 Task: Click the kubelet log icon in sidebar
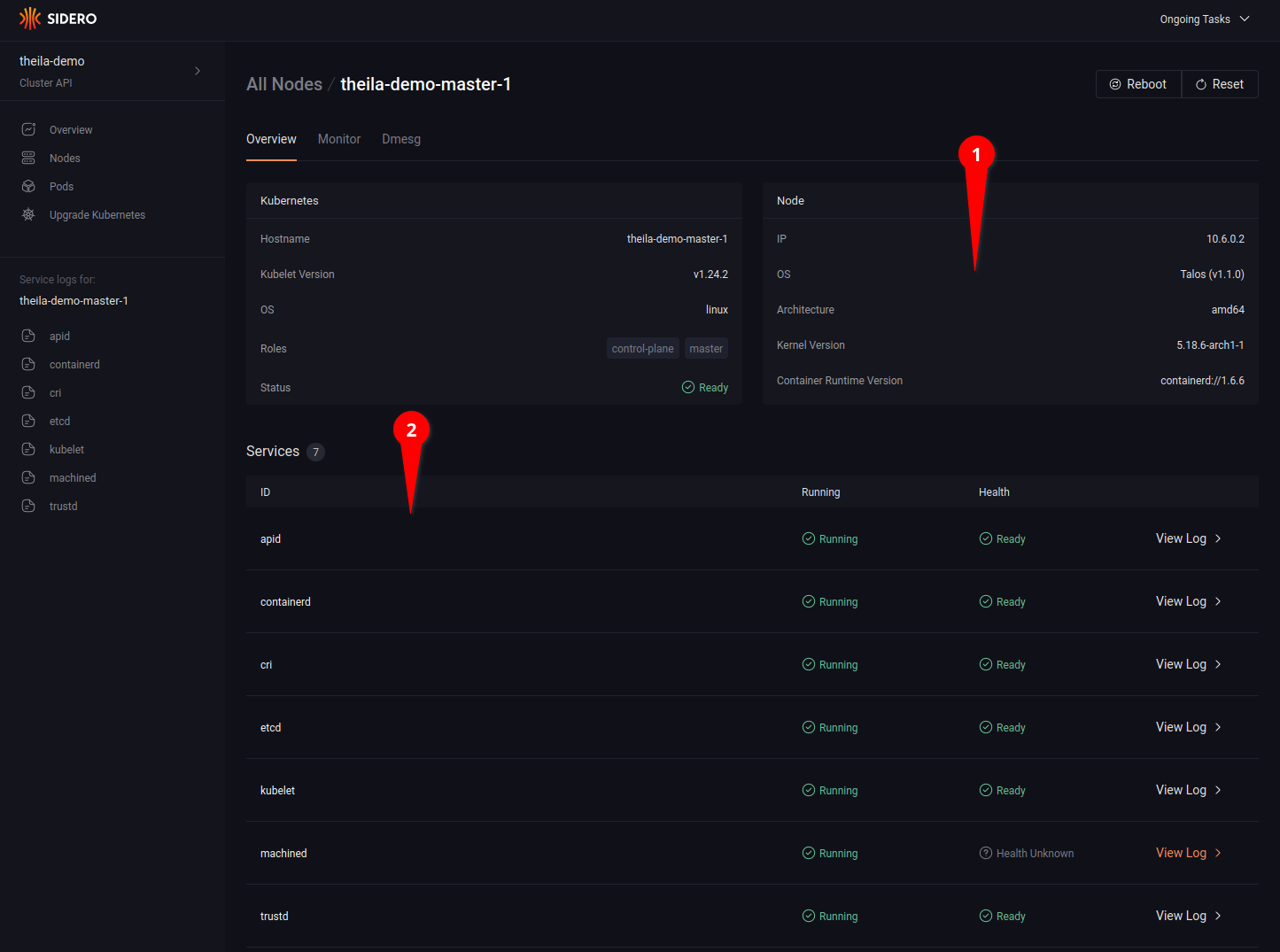pos(28,450)
